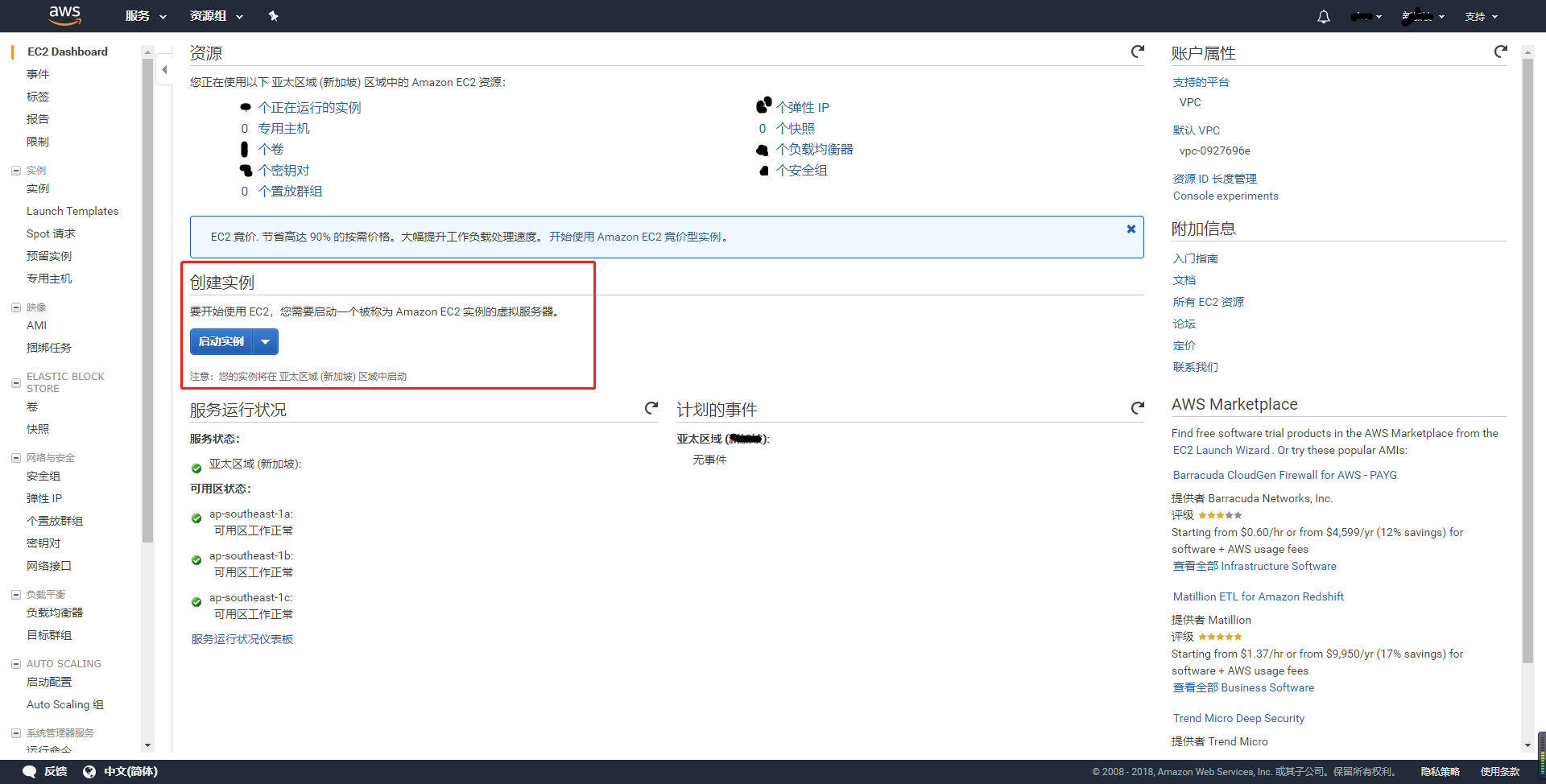This screenshot has width=1546, height=784.
Task: Refresh the 计划的事件 scheduled events section
Action: 1137,408
